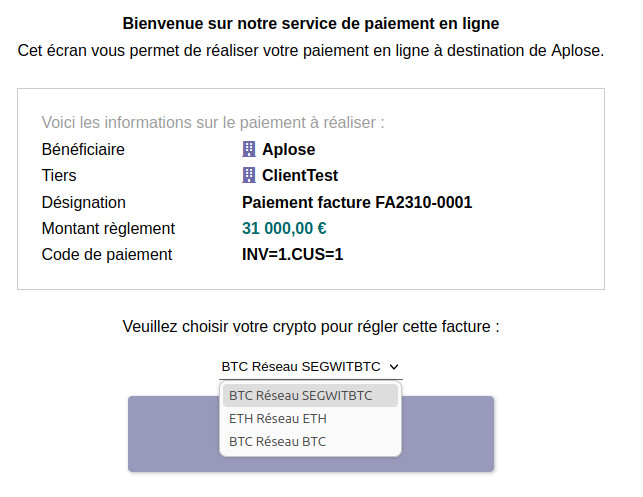Image resolution: width=643 pixels, height=497 pixels.
Task: Open the BTC Réseau SEGWITBTC crypto selector
Action: coord(311,367)
